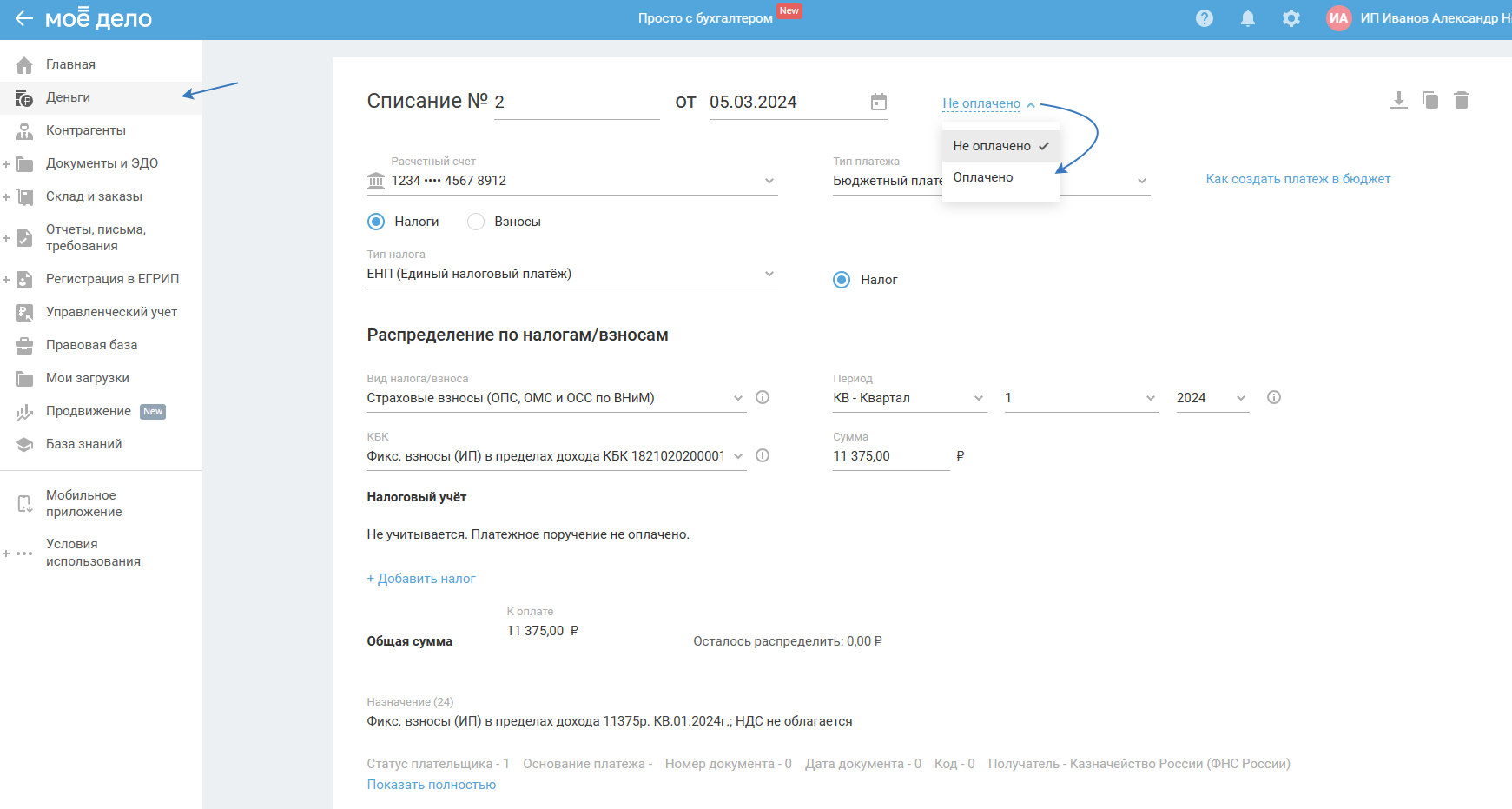Expand Условия использования section

pyautogui.click(x=6, y=553)
